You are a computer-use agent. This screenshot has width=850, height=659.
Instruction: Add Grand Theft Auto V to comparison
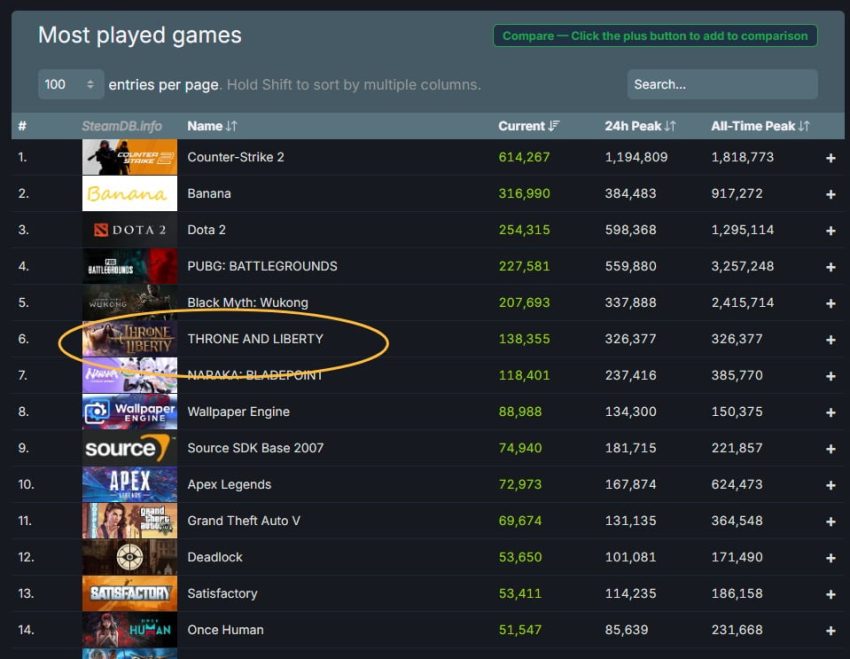pyautogui.click(x=830, y=521)
